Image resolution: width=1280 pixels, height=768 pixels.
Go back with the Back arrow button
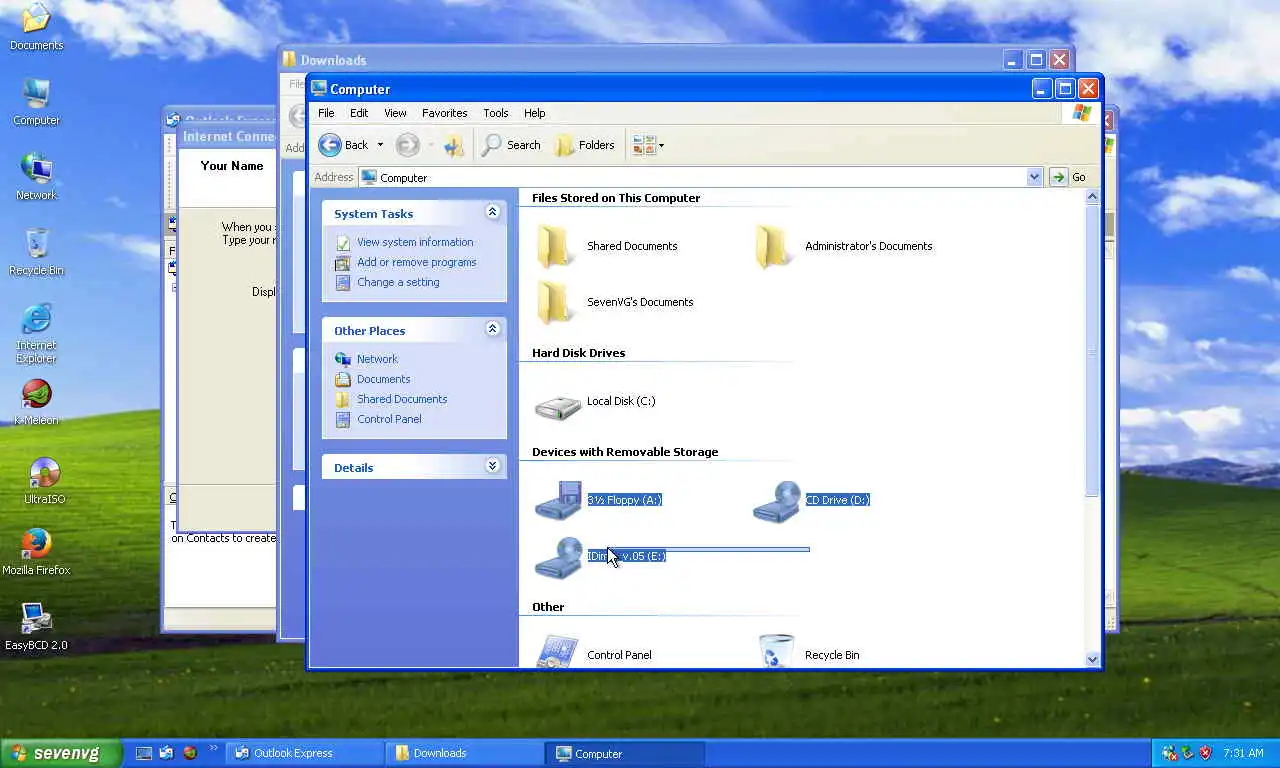pyautogui.click(x=343, y=145)
